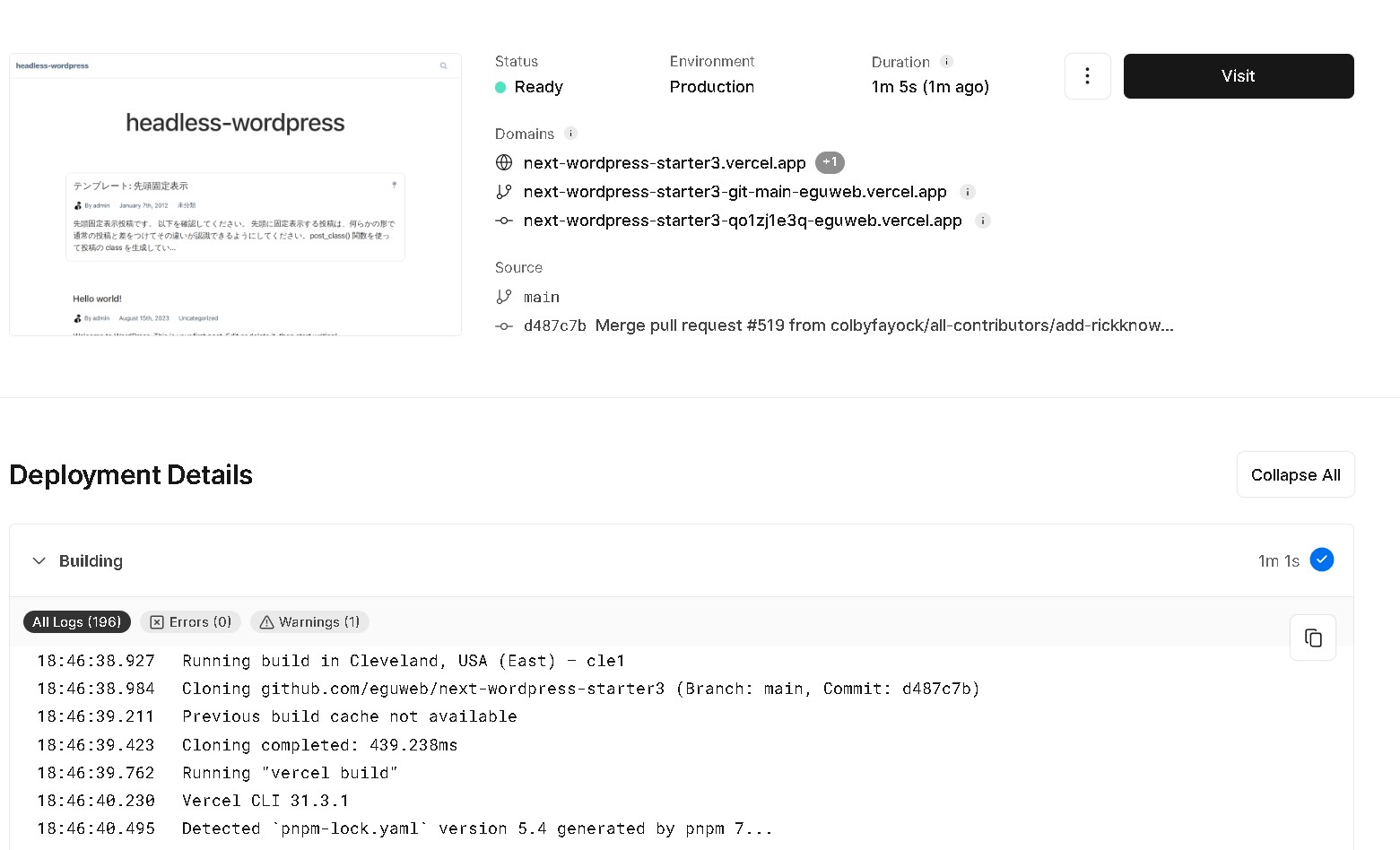Viewport: 1400px width, 850px height.
Task: Click the info icon beside the git-main domain
Action: (x=967, y=191)
